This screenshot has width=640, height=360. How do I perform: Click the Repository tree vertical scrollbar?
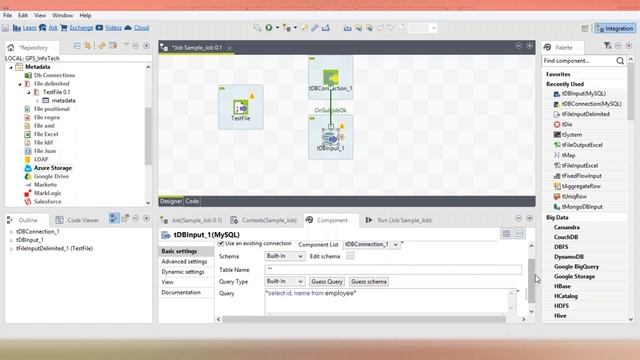[148, 135]
